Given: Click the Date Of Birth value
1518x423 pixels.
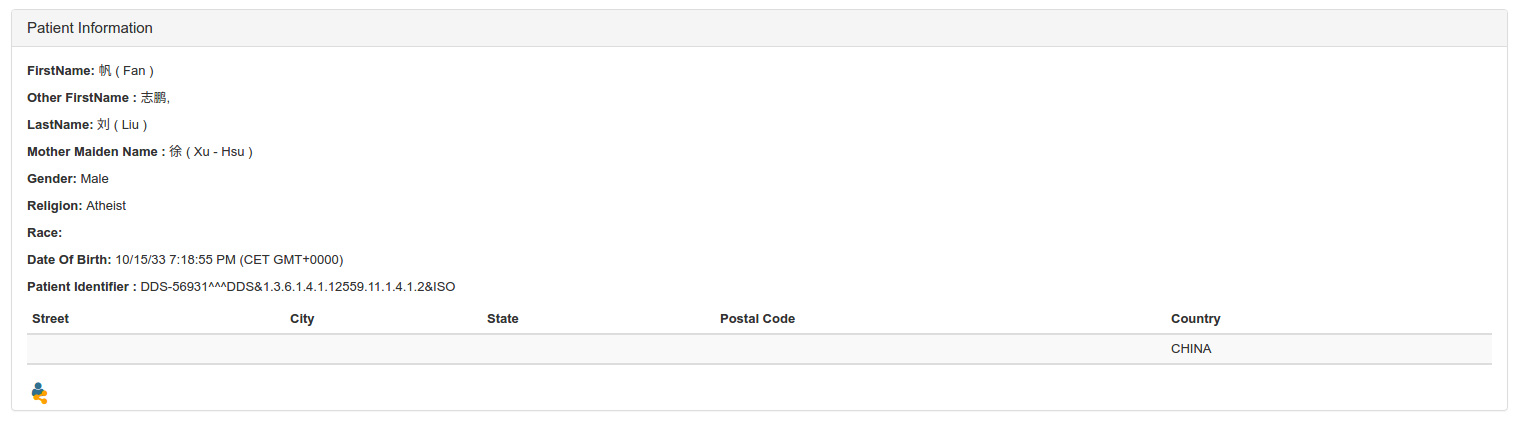Looking at the screenshot, I should point(229,259).
